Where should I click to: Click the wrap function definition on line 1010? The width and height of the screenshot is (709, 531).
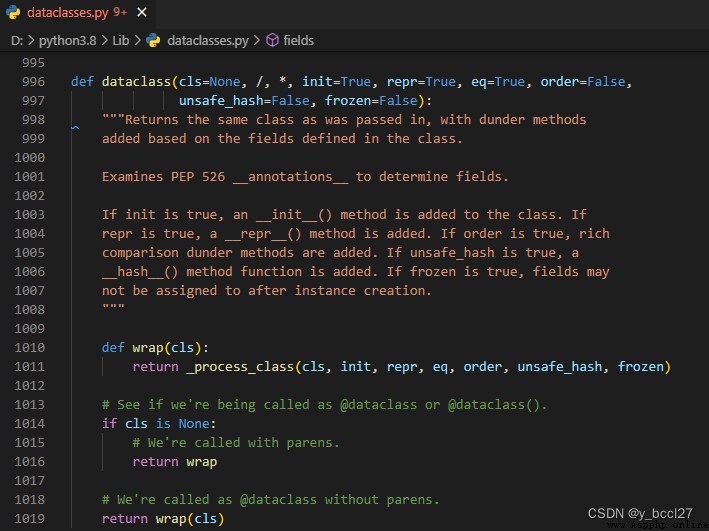coord(148,348)
